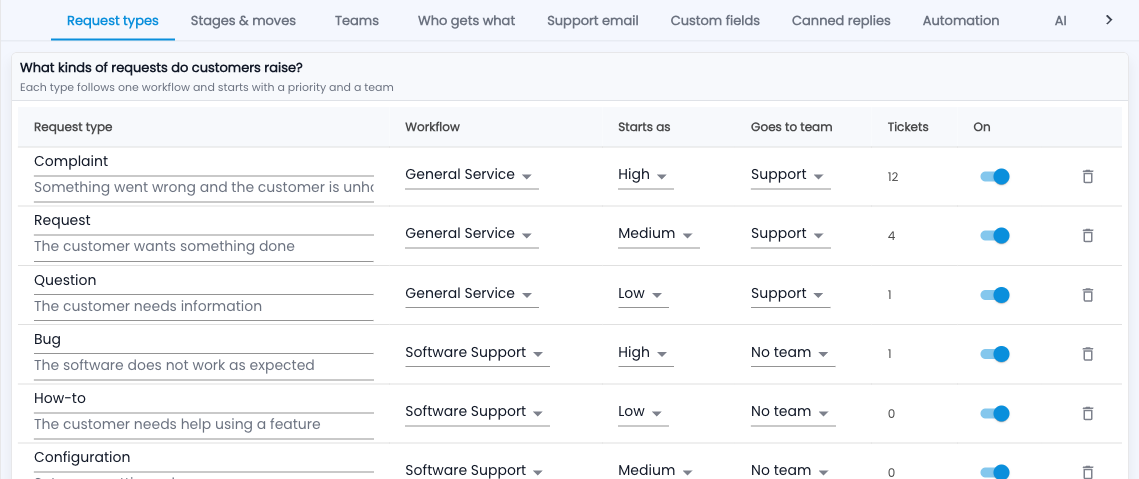
Task: Change Bug starting priority dropdown
Action: pos(646,353)
